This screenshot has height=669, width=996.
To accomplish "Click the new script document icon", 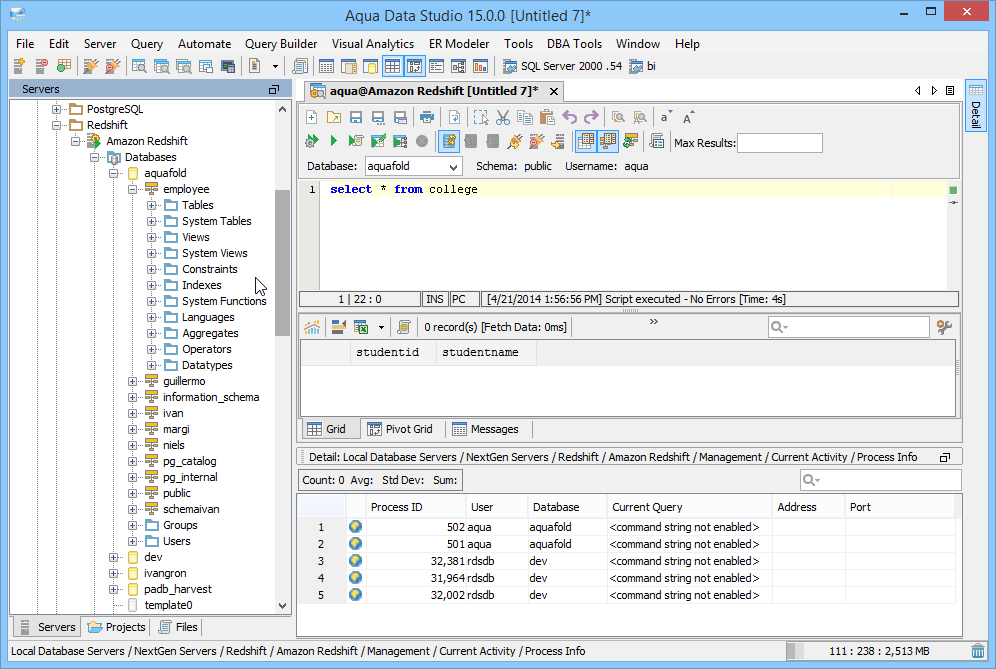I will [255, 66].
